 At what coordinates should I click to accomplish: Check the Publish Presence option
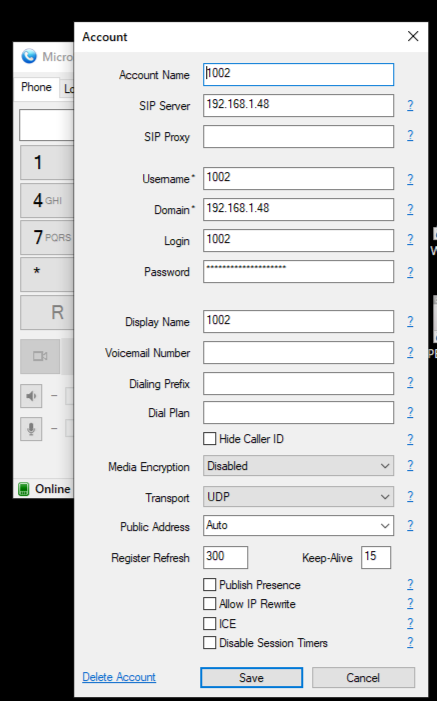tap(209, 584)
